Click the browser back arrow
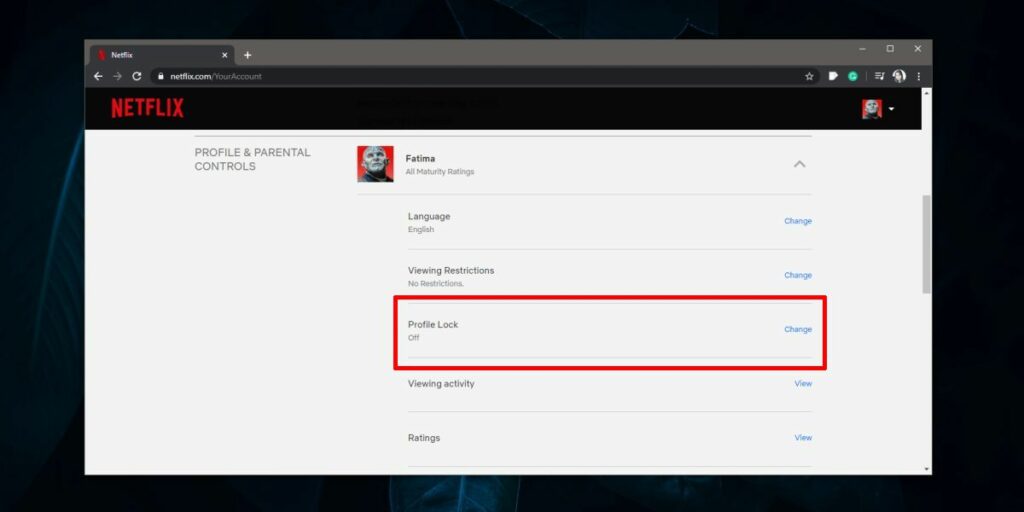This screenshot has height=512, width=1024. (x=98, y=76)
